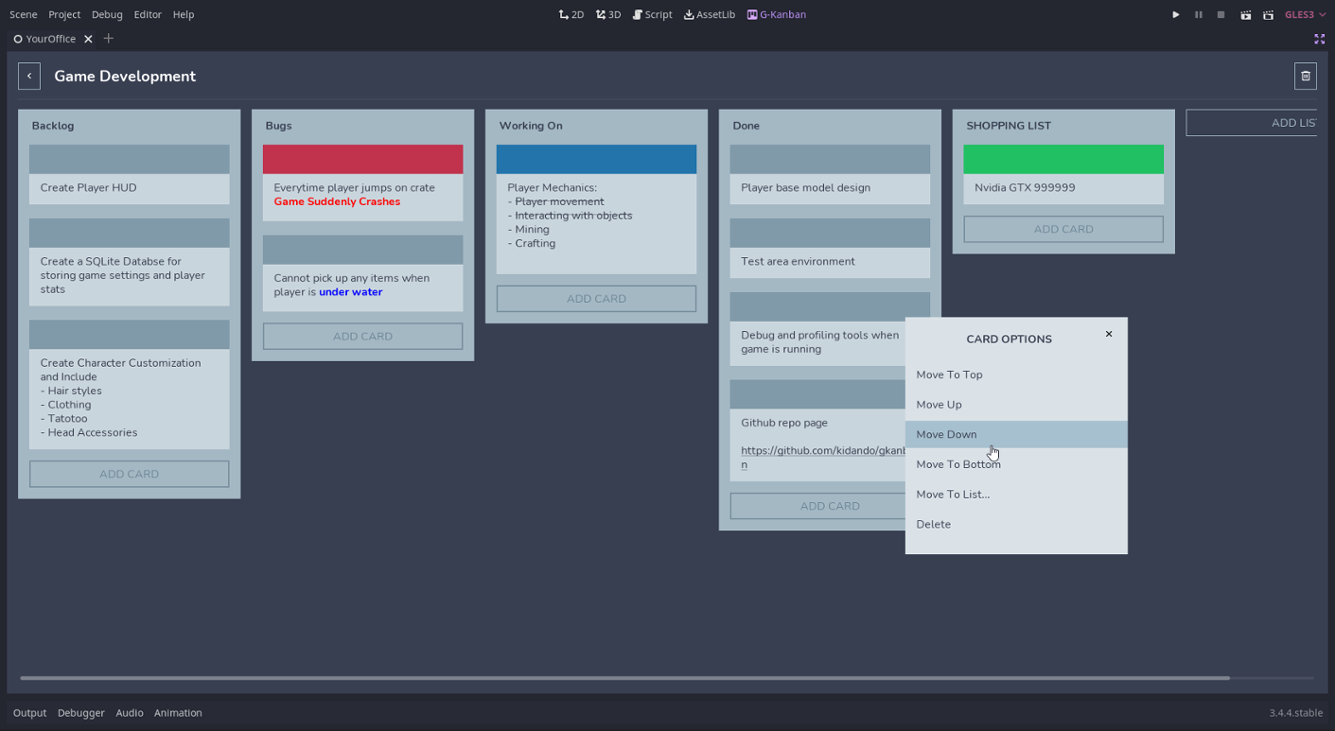Click the trash icon on the board header

[1305, 75]
